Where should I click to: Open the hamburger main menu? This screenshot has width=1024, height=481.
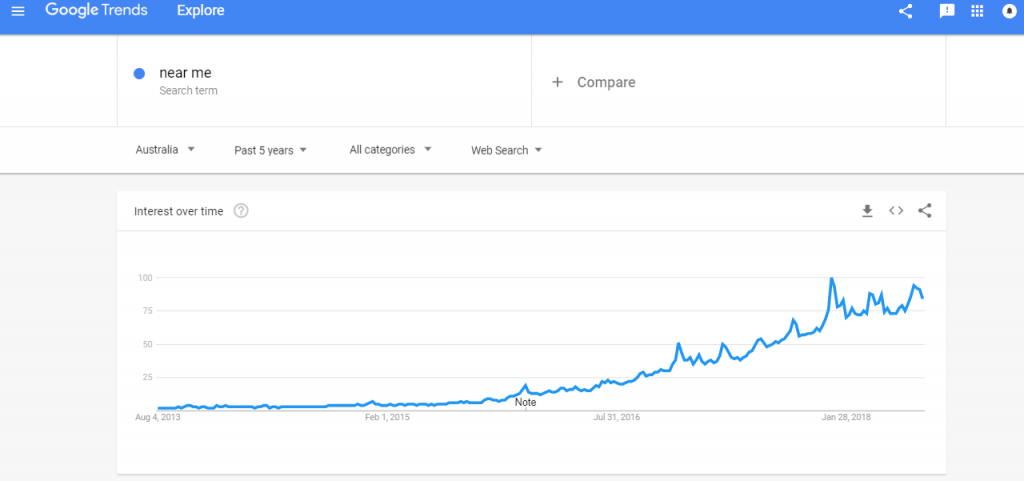tap(18, 11)
